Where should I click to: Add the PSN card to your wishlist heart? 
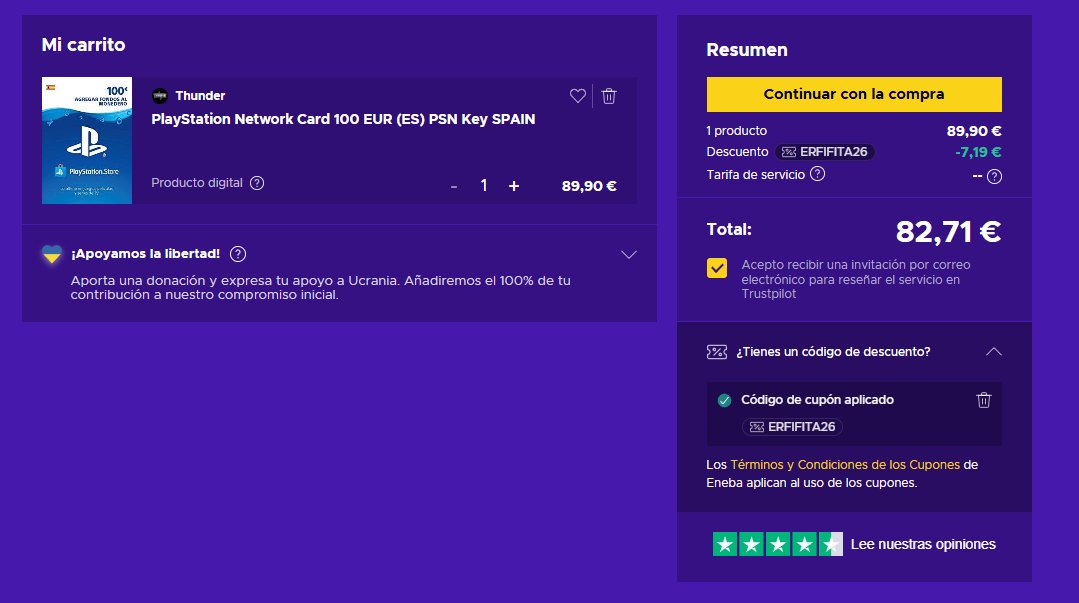578,96
